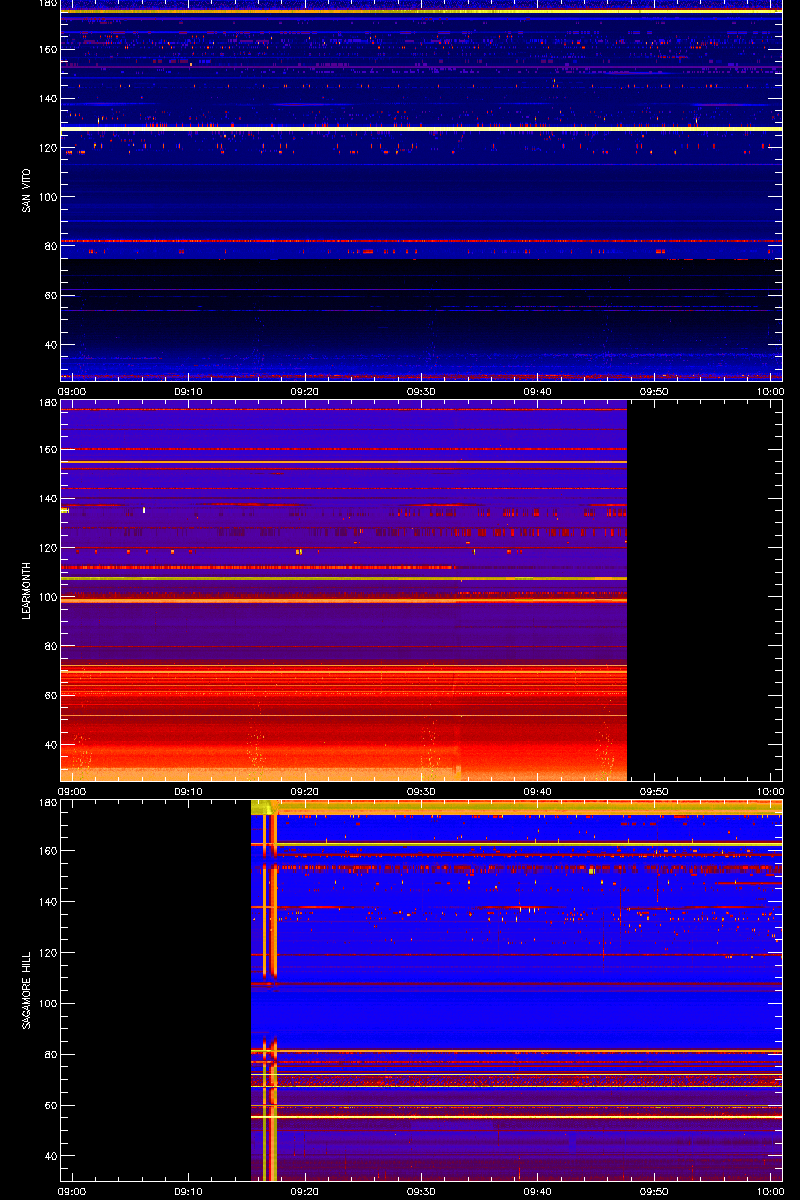Pick the 60 frequency tick on Sagamore Hill axis
This screenshot has width=800, height=1200.
pyautogui.click(x=49, y=1105)
